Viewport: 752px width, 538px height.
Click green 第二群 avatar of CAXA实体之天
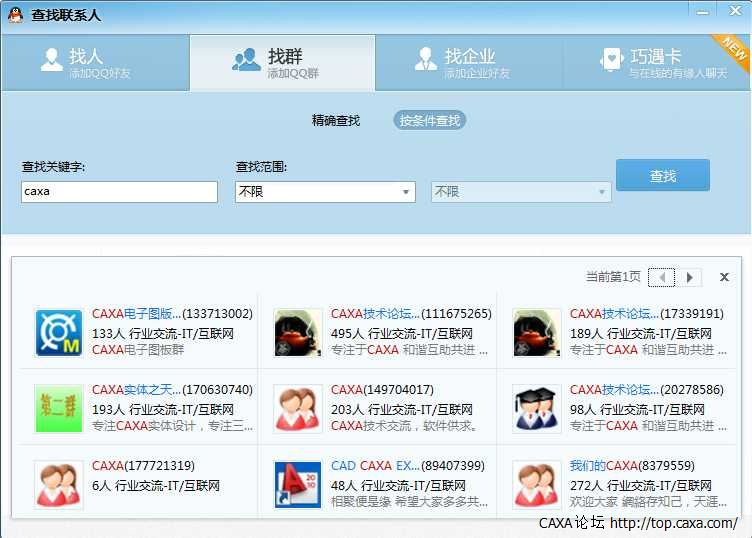tap(59, 409)
